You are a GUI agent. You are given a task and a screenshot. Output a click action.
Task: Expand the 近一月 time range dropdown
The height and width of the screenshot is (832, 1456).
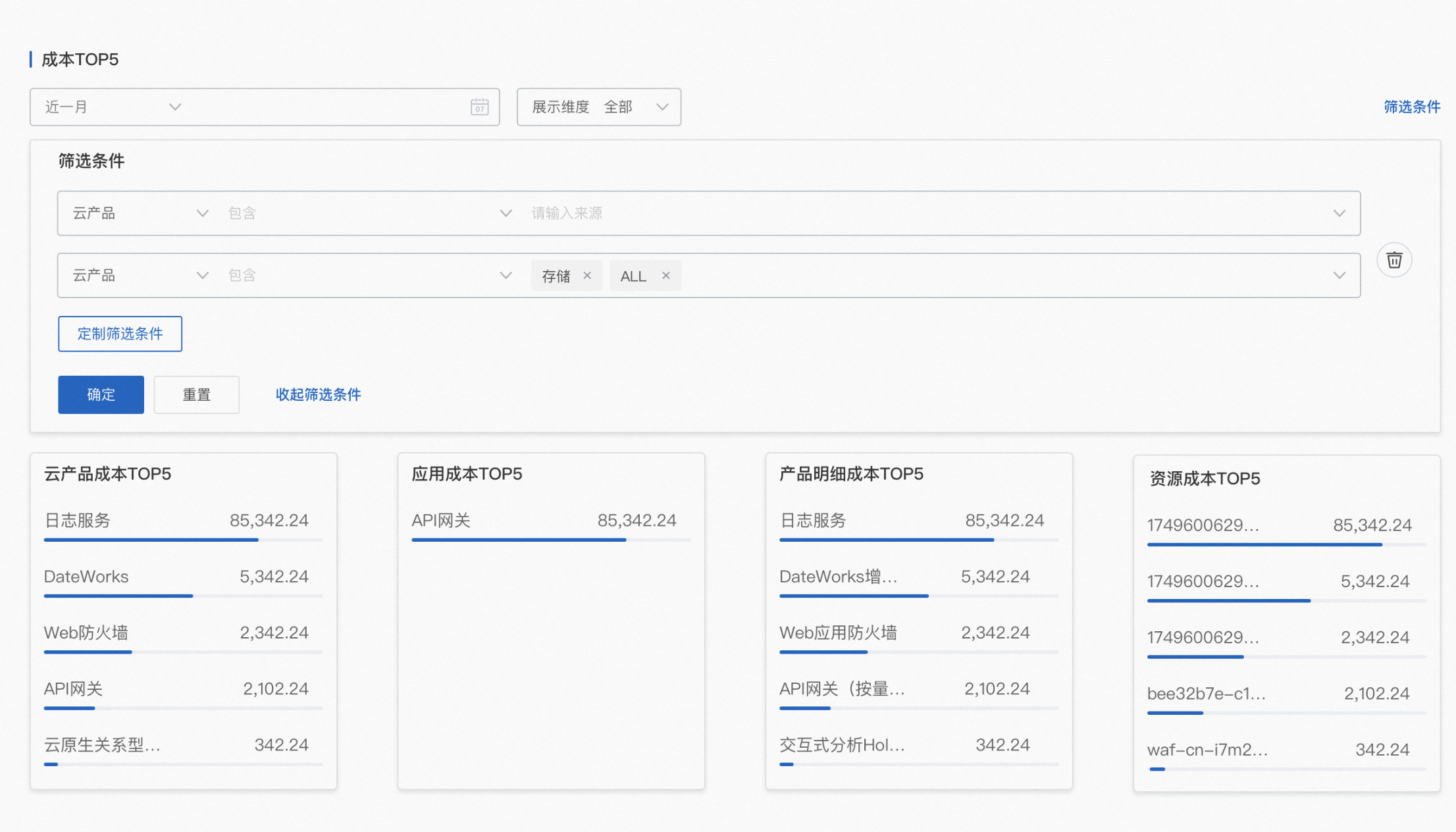(x=175, y=107)
